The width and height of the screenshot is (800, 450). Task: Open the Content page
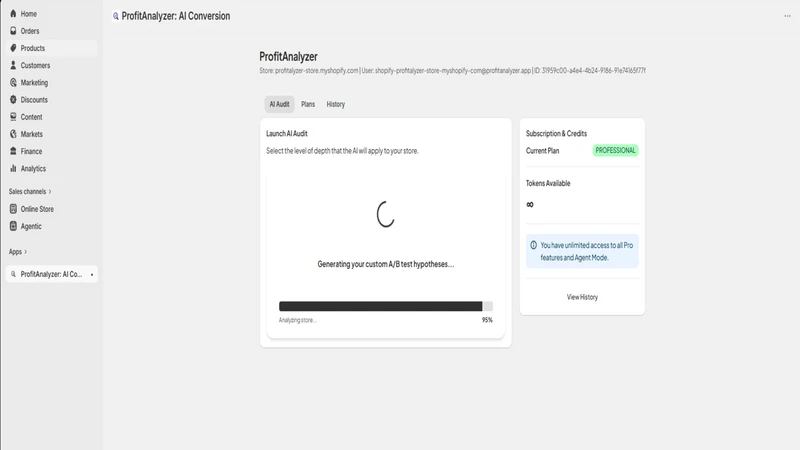tap(51, 117)
